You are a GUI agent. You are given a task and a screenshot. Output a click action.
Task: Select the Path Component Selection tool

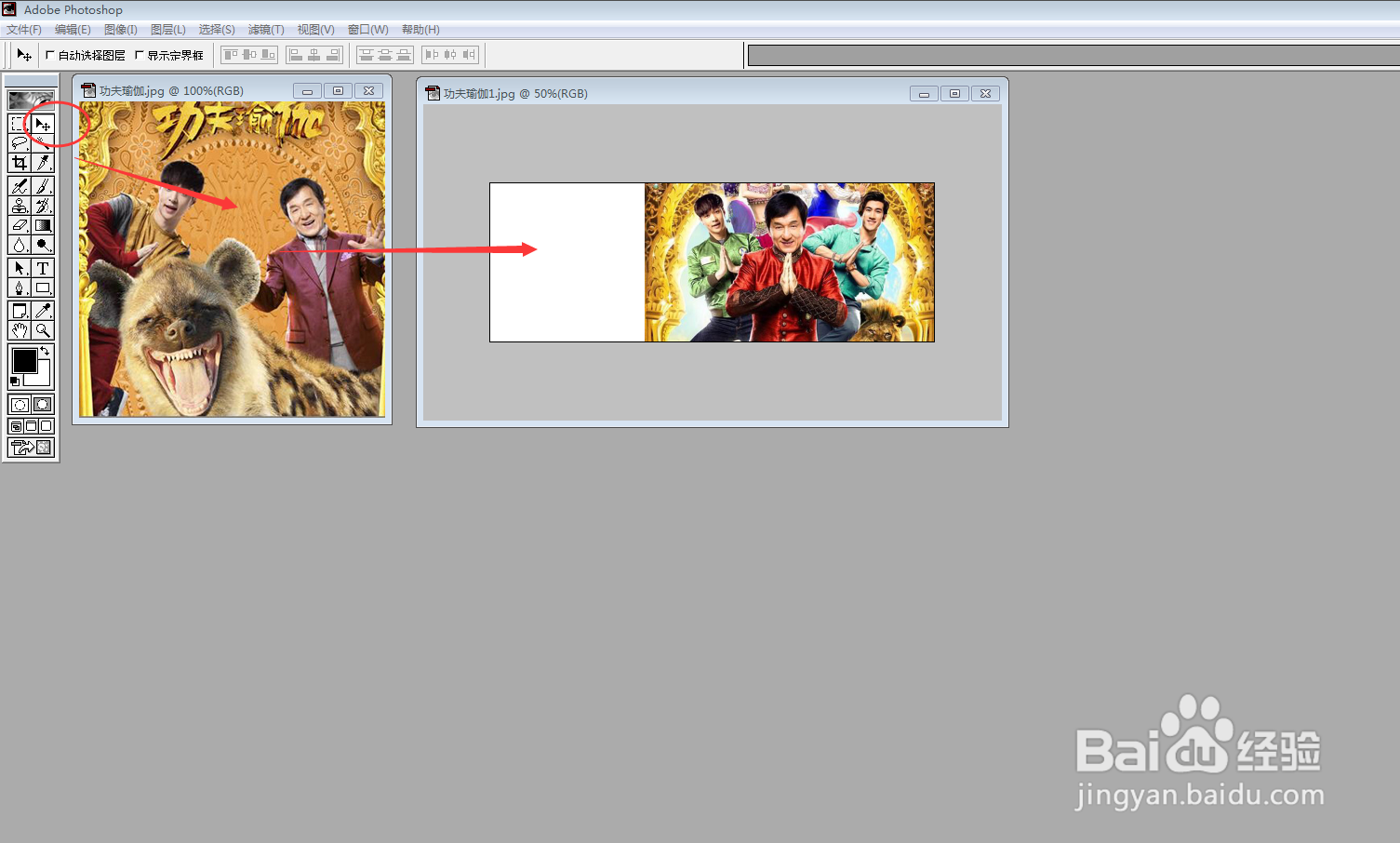[x=19, y=268]
